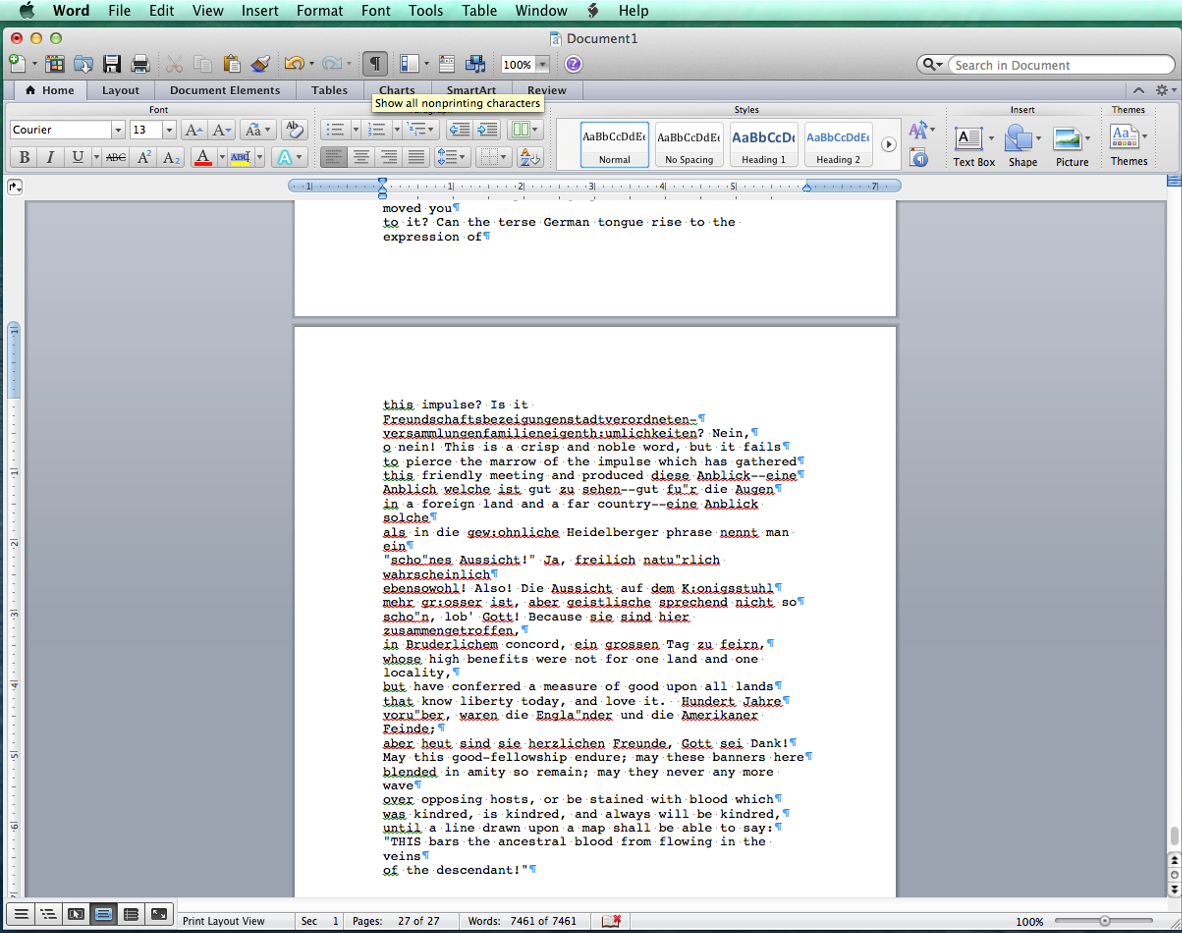The width and height of the screenshot is (1182, 933).
Task: Toggle Italic formatting
Action: pyautogui.click(x=50, y=157)
